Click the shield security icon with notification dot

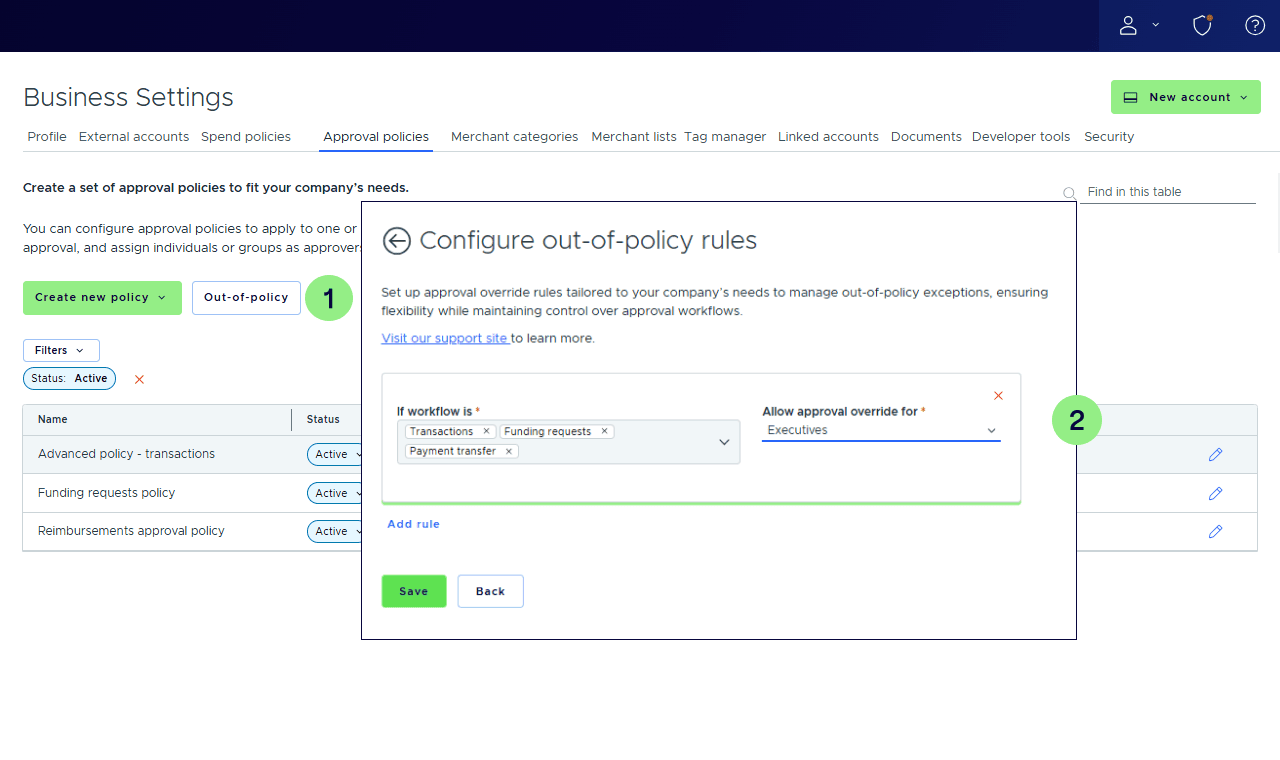coord(1202,25)
